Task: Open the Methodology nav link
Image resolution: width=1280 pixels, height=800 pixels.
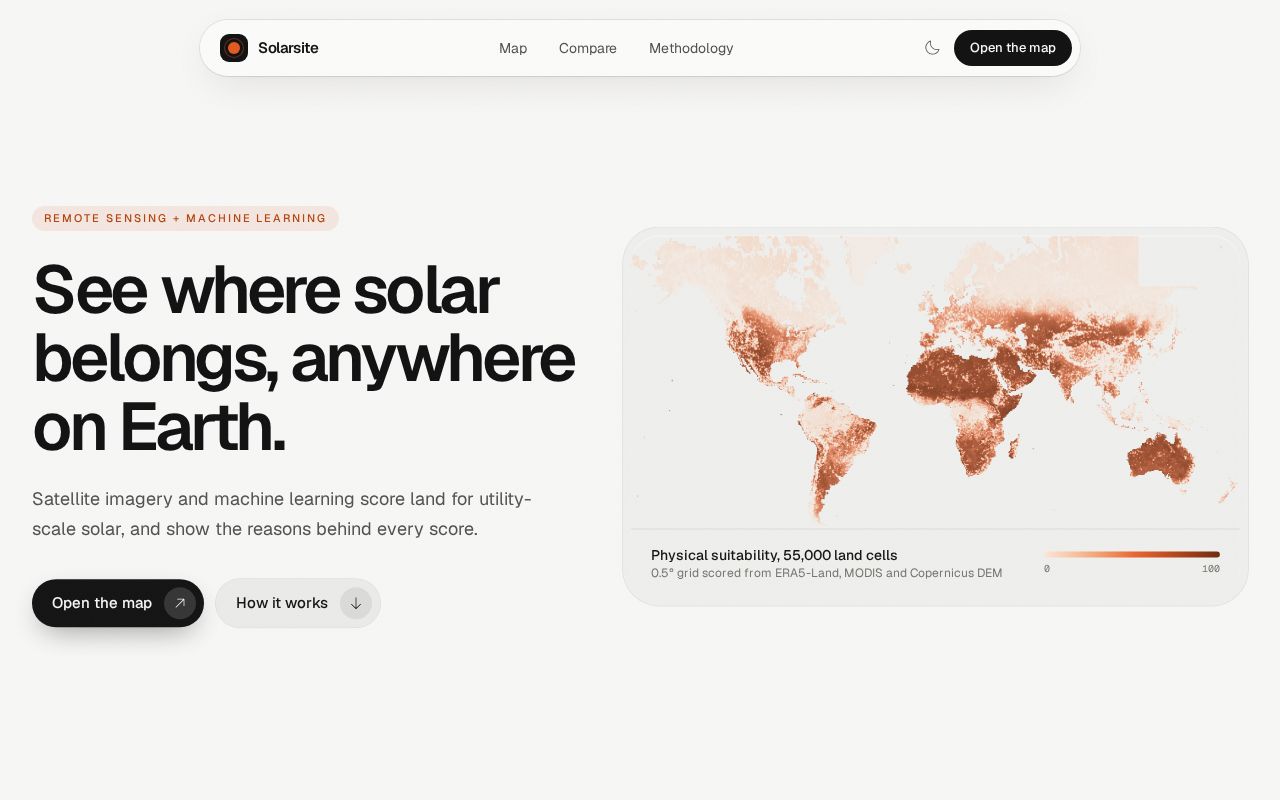Action: pos(691,48)
